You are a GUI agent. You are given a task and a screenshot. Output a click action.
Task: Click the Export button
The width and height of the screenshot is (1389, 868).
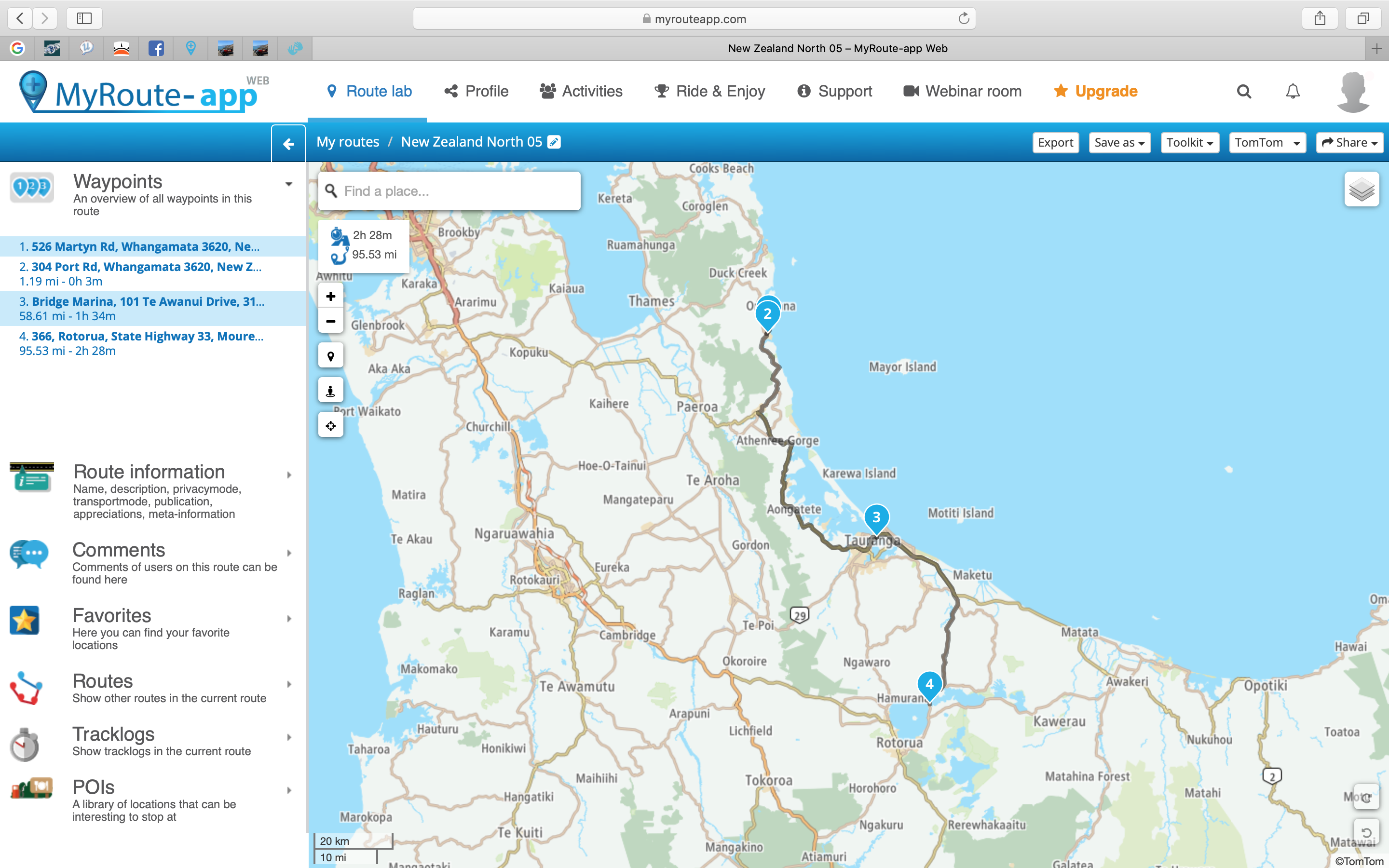point(1055,142)
